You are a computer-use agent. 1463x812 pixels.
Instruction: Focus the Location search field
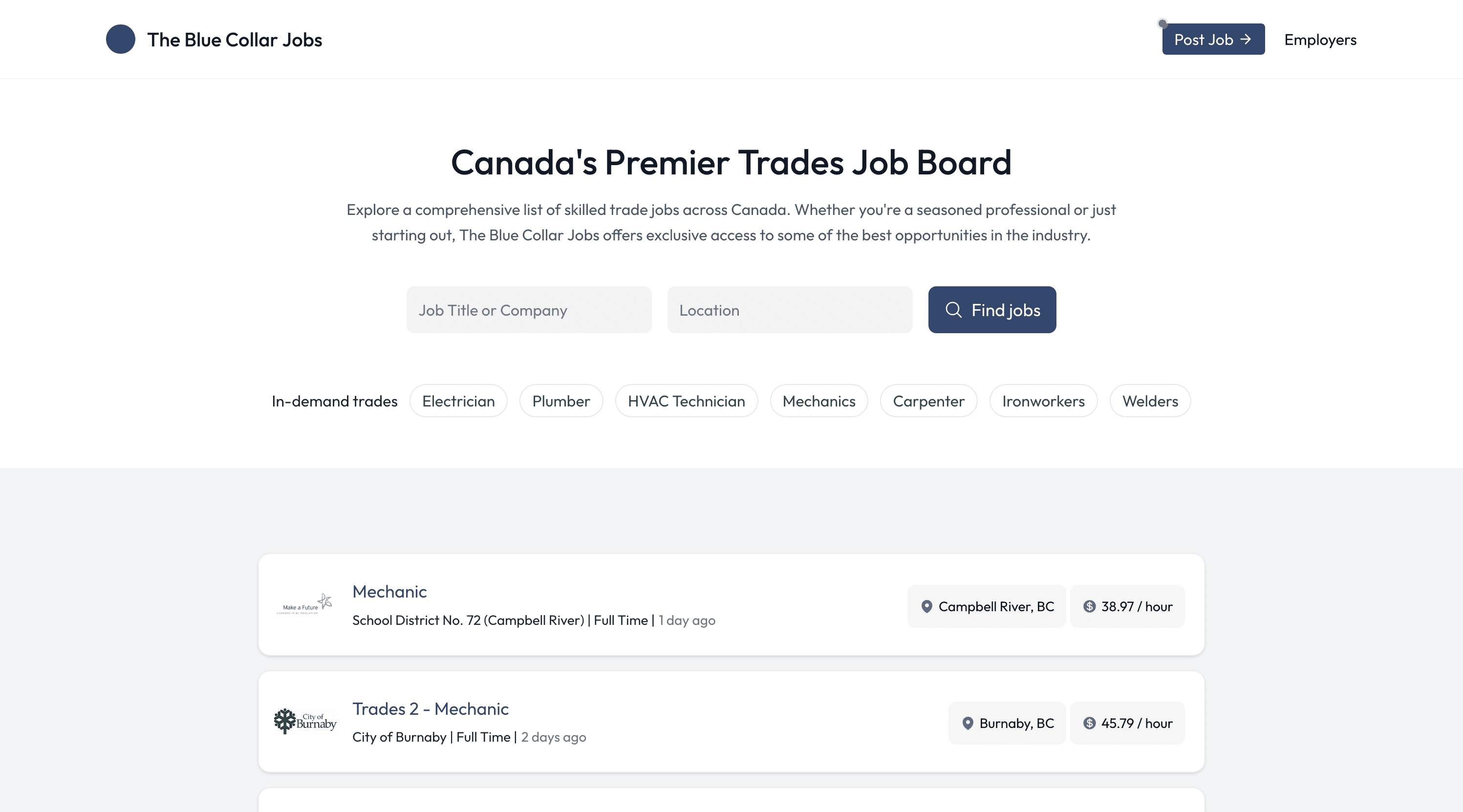pos(790,309)
